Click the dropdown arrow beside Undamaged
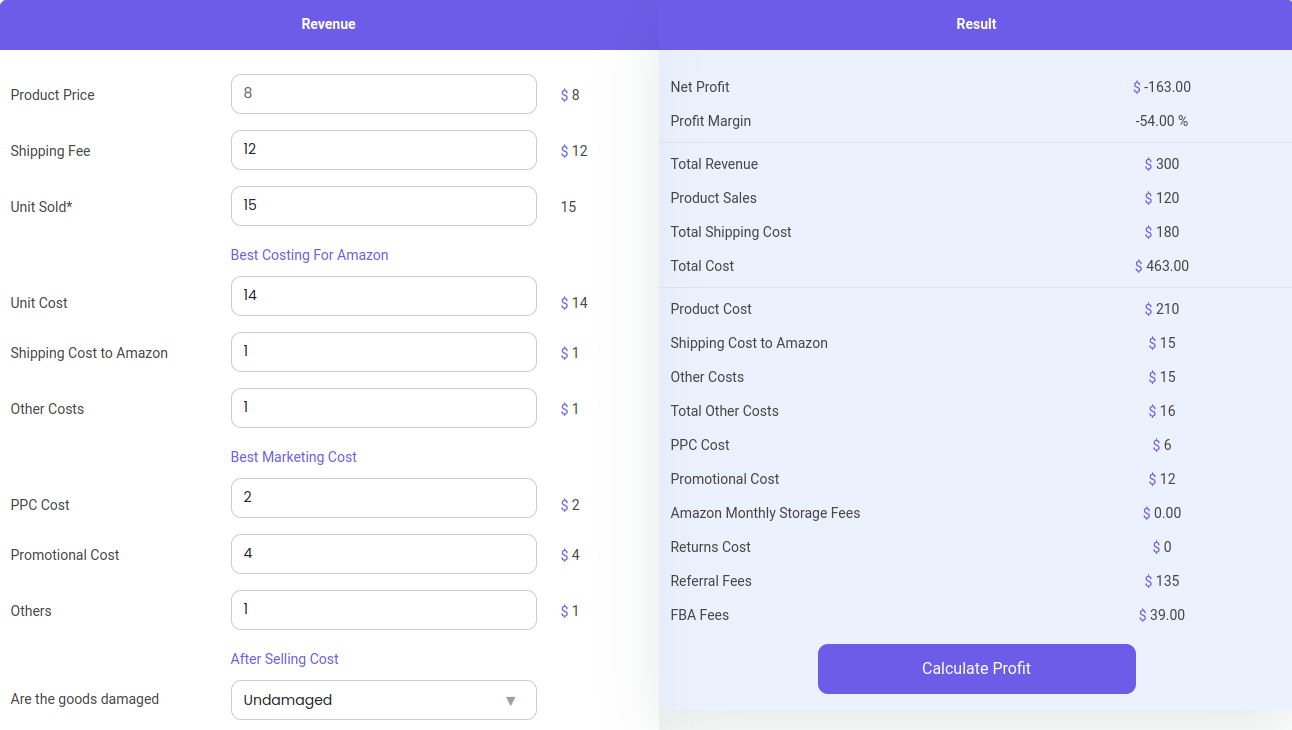This screenshot has width=1292, height=730. coord(510,701)
